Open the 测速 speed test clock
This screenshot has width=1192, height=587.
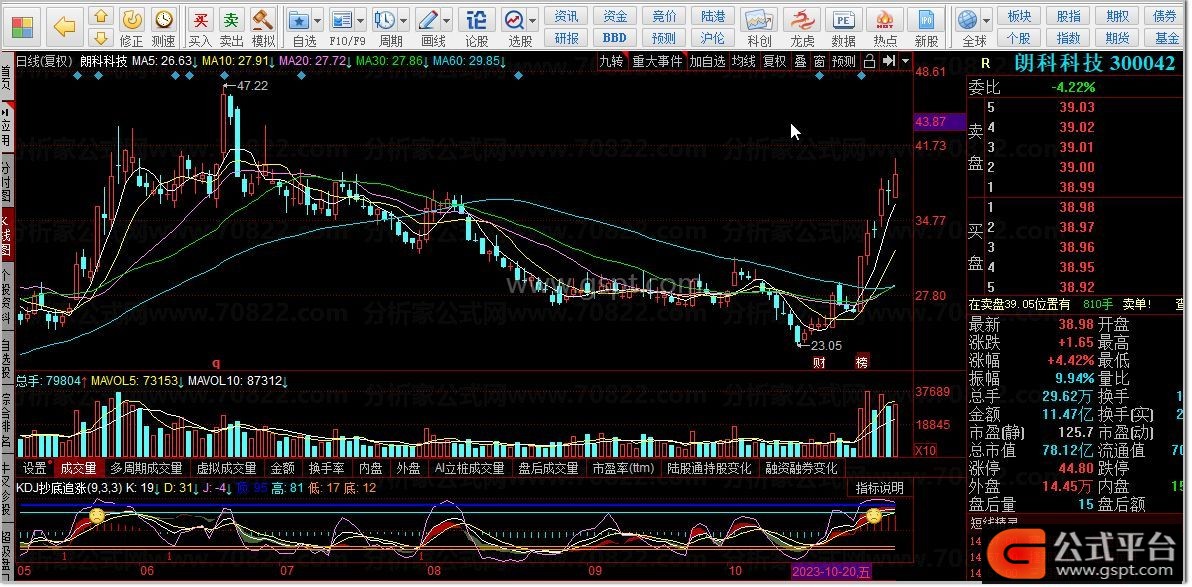pos(163,27)
